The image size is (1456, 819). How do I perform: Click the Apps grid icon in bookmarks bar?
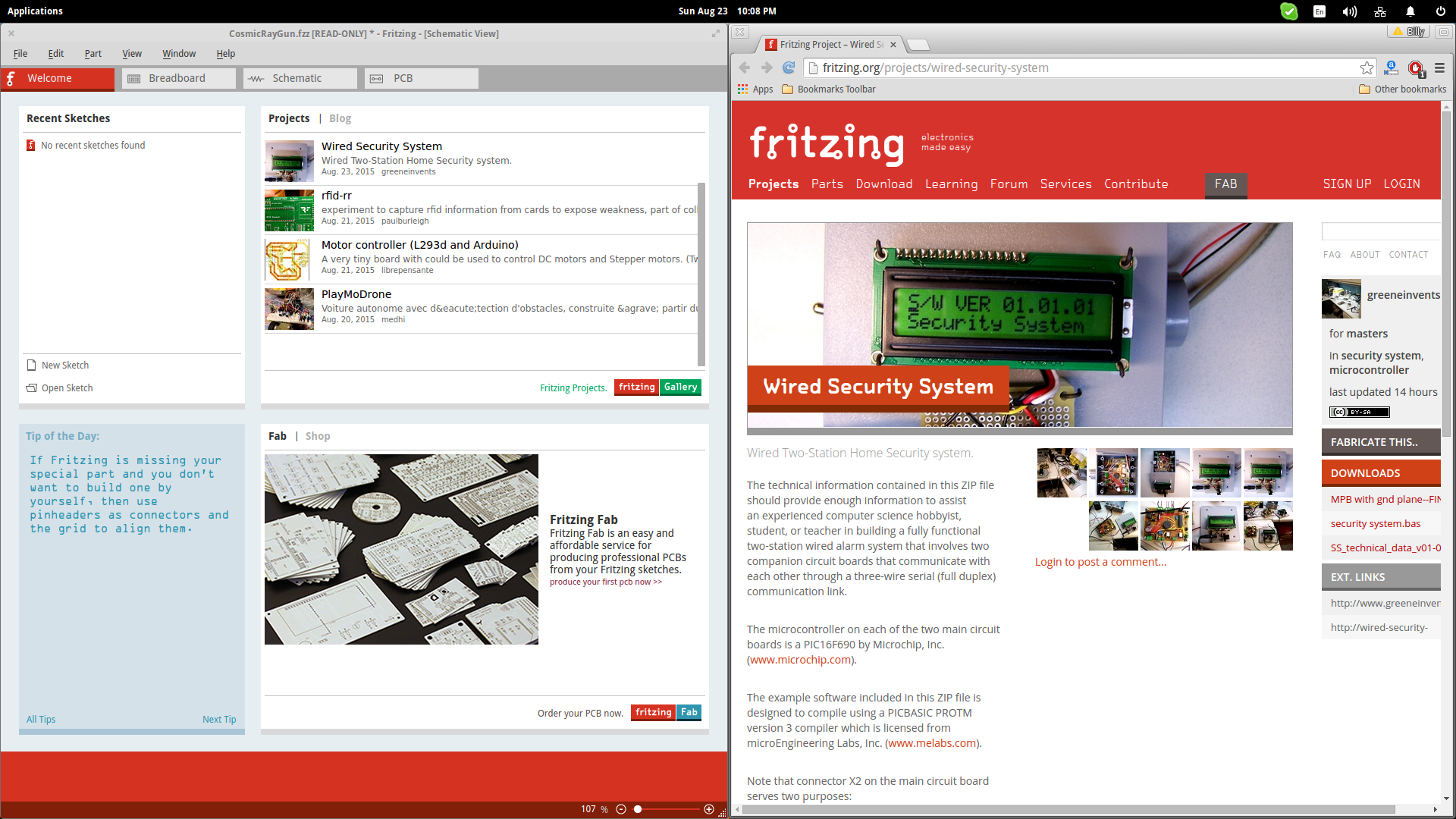743,89
